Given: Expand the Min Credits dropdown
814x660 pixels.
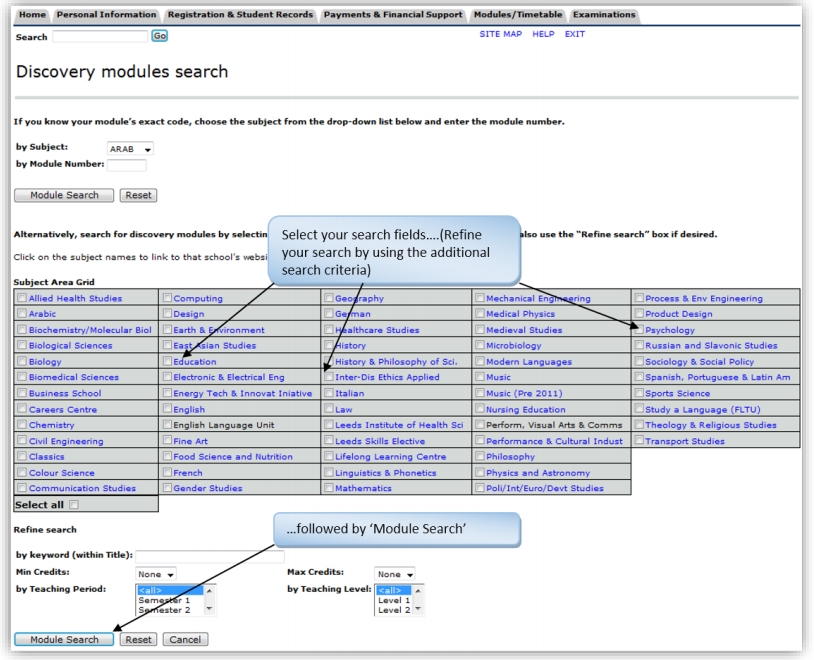Looking at the screenshot, I should tap(155, 574).
